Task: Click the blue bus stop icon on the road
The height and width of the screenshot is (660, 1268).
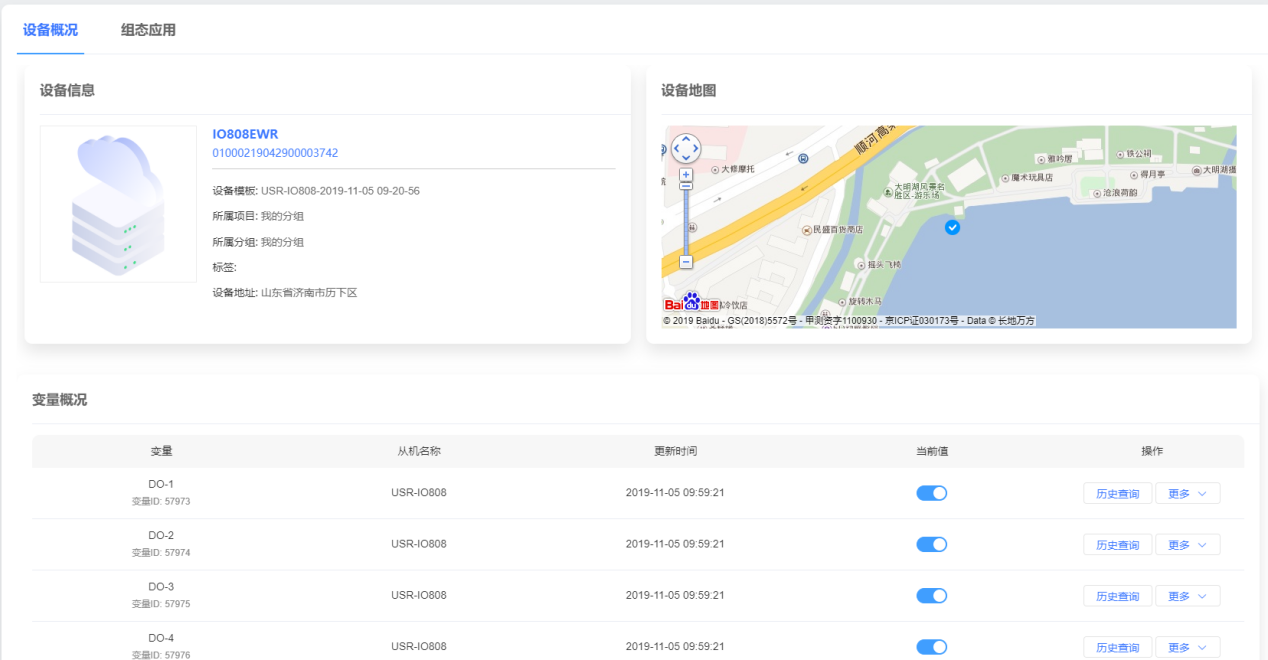Action: coord(803,157)
